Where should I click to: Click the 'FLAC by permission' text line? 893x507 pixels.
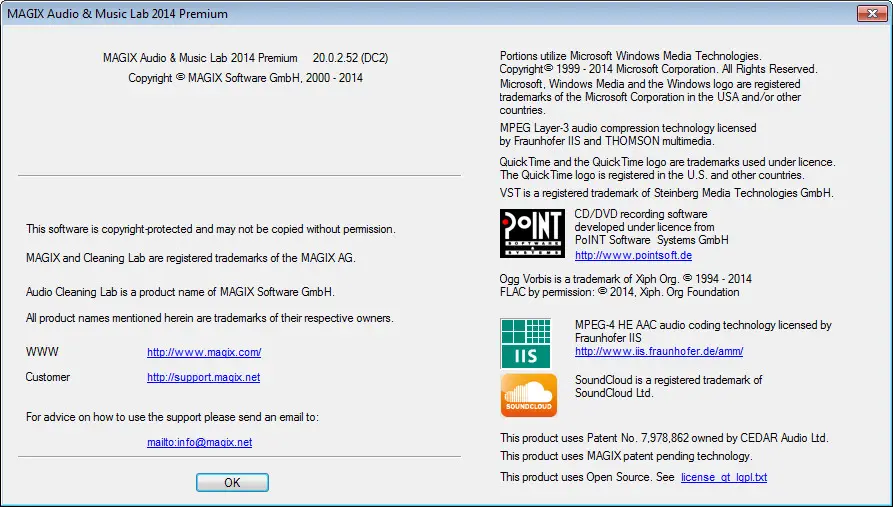619,292
